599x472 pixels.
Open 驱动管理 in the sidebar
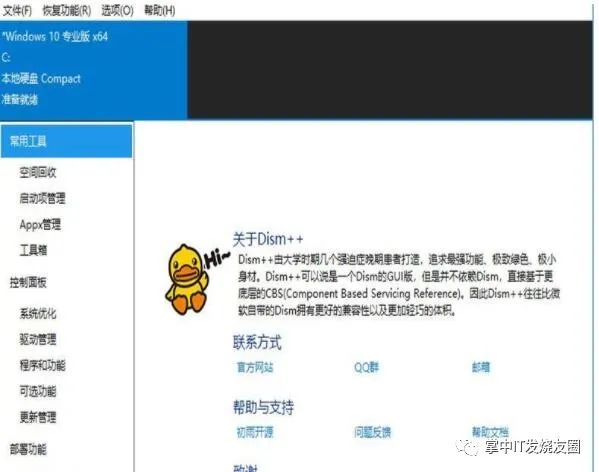[x=38, y=339]
